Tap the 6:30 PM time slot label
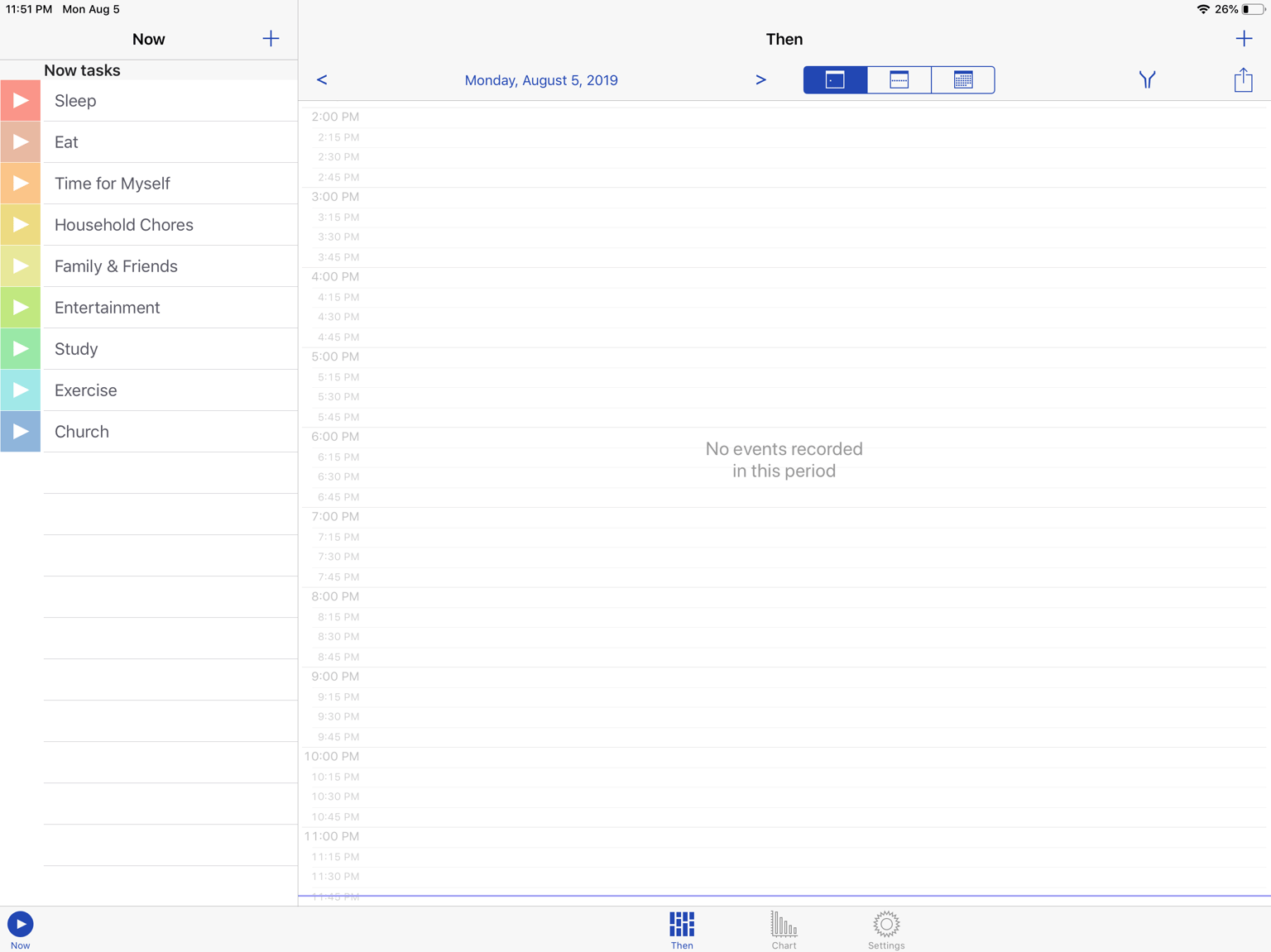1271x952 pixels. (x=338, y=476)
